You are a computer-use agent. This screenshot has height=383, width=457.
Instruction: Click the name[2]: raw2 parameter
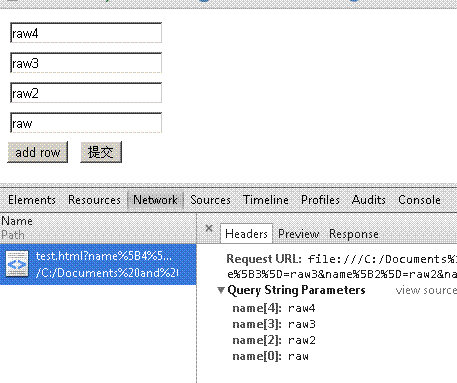274,340
